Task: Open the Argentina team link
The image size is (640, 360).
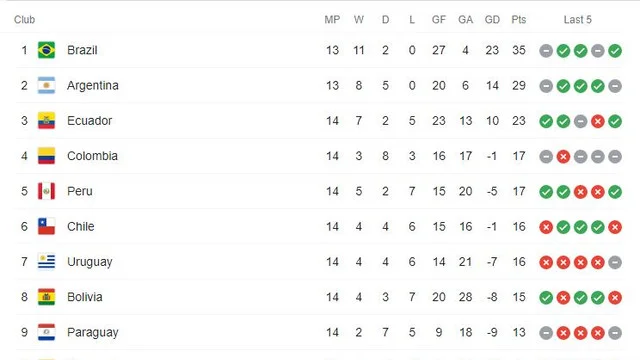Action: (93, 85)
